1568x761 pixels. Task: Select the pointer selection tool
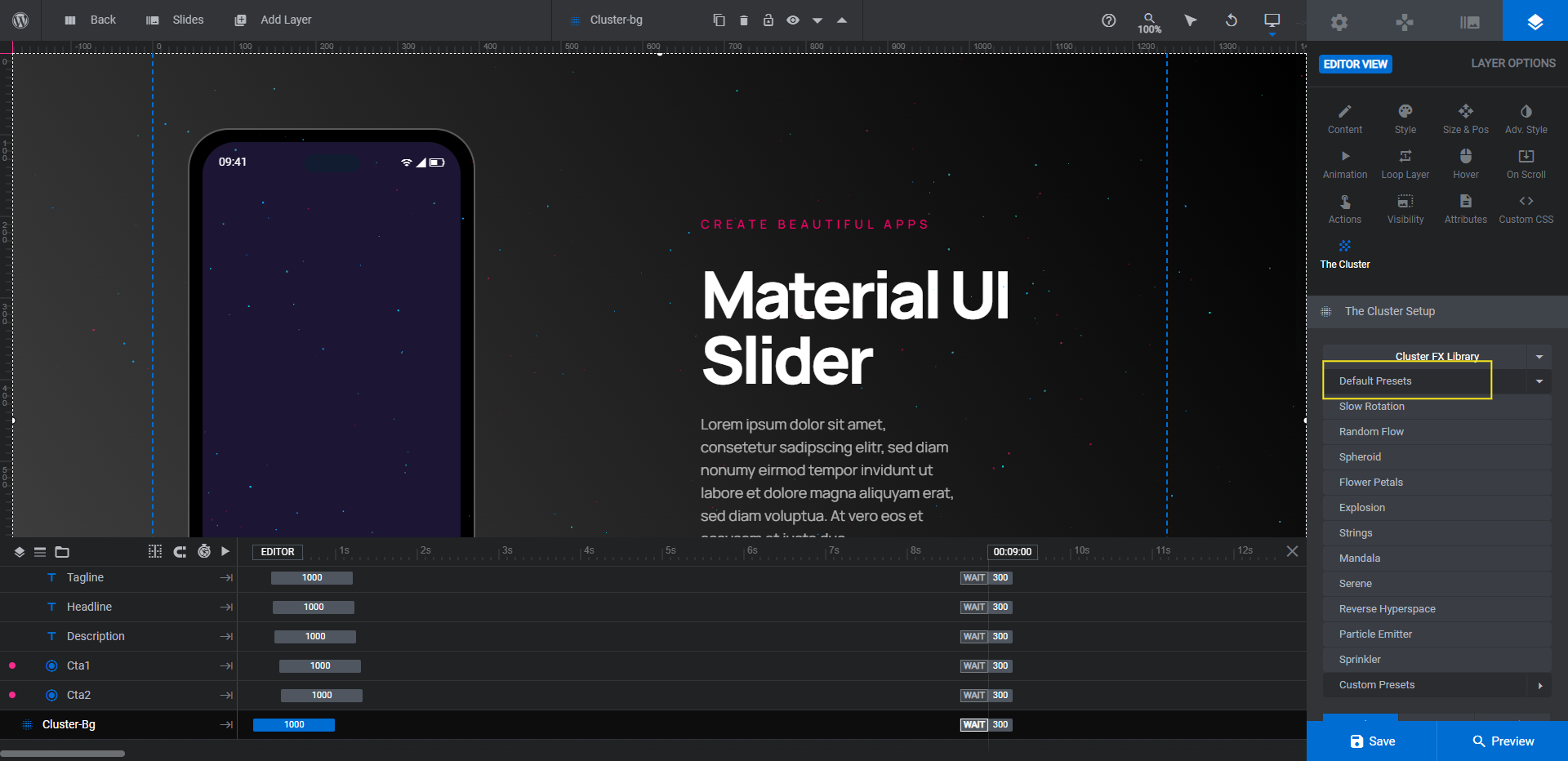[x=1191, y=20]
